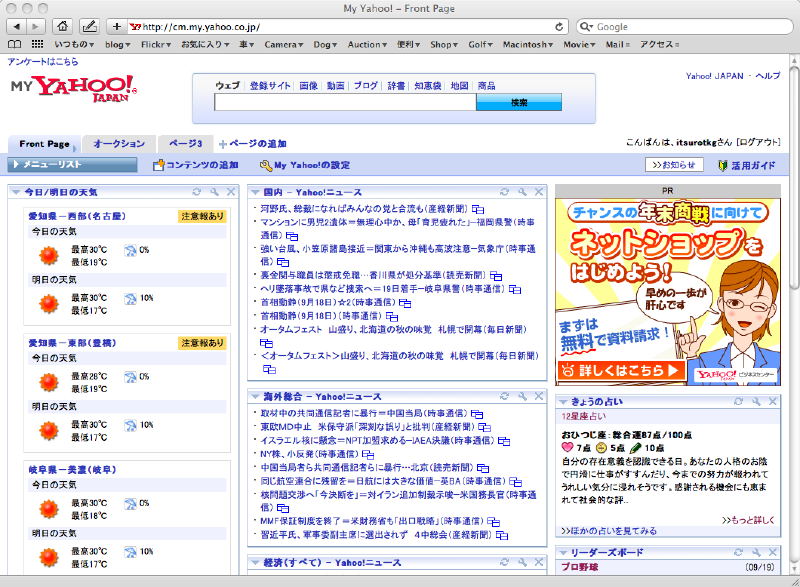This screenshot has width=800, height=587.
Task: Open the Macintosh bookmarks dropdown
Action: 528,44
